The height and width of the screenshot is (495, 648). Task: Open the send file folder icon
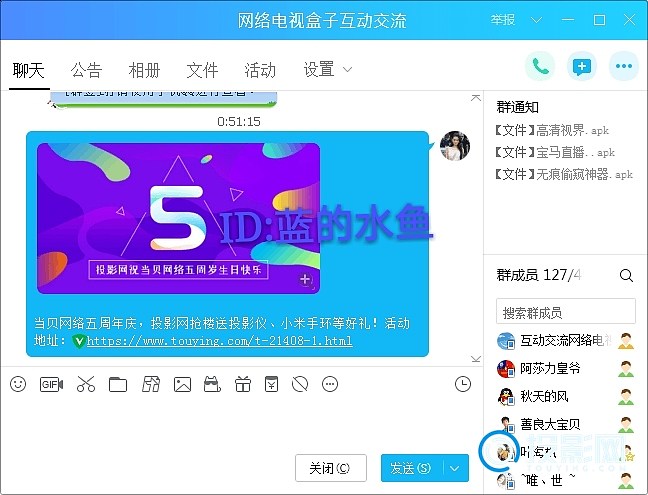coord(118,384)
